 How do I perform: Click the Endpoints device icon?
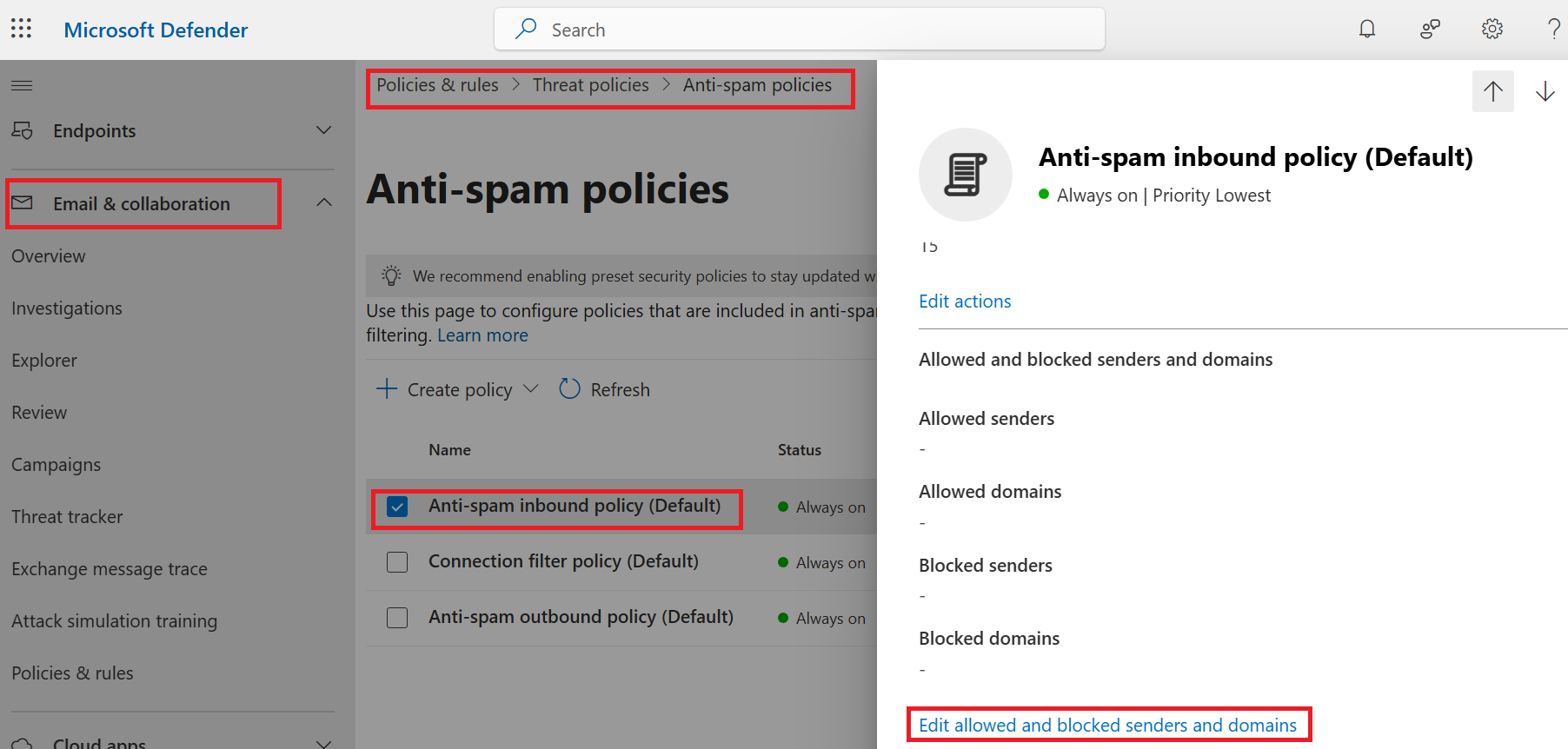click(x=23, y=130)
